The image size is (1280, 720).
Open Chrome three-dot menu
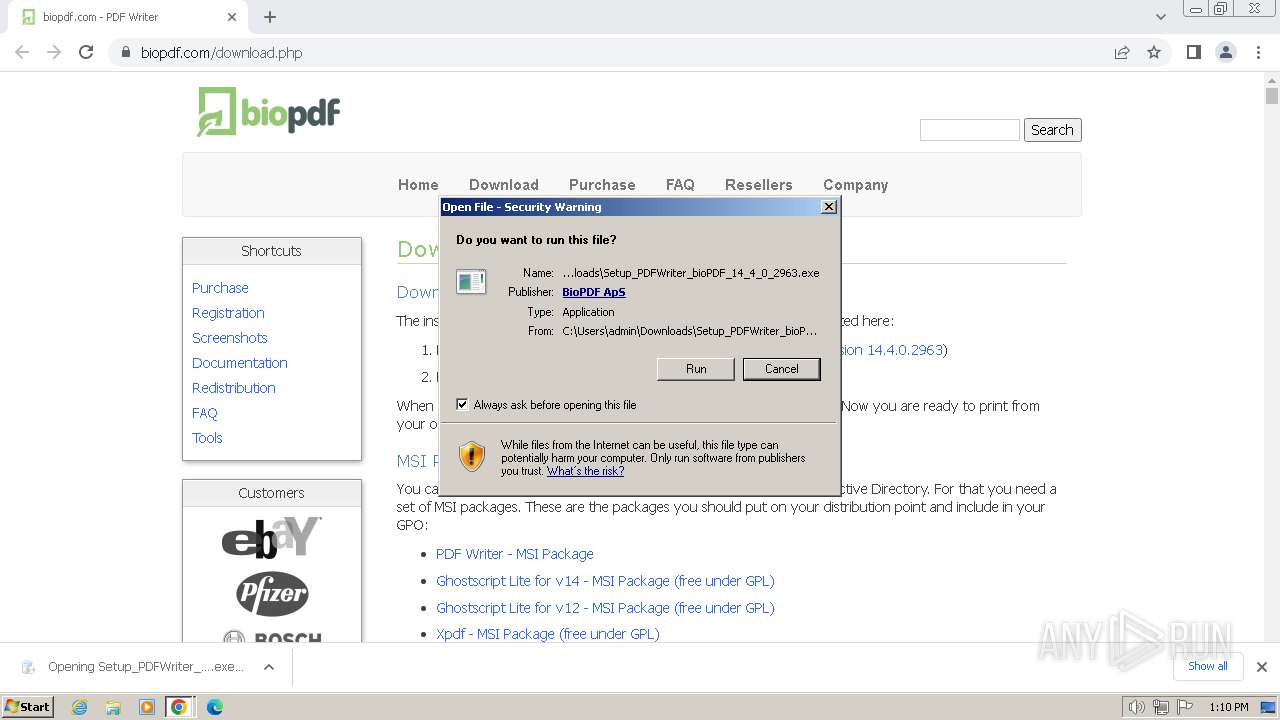pyautogui.click(x=1258, y=52)
